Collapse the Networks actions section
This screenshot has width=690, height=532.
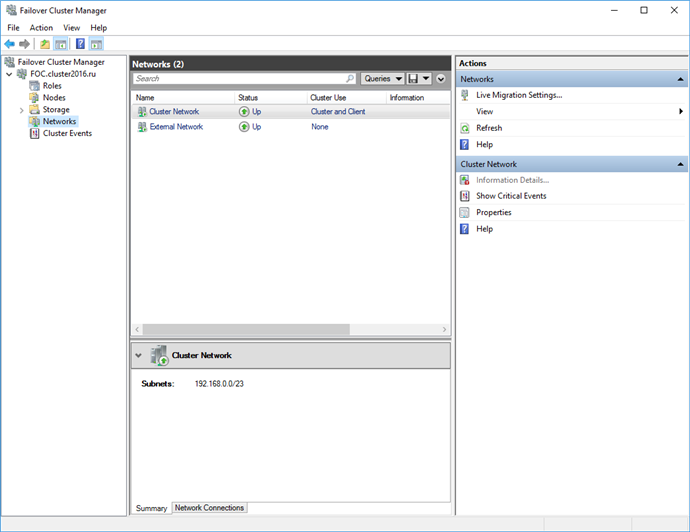pos(680,79)
